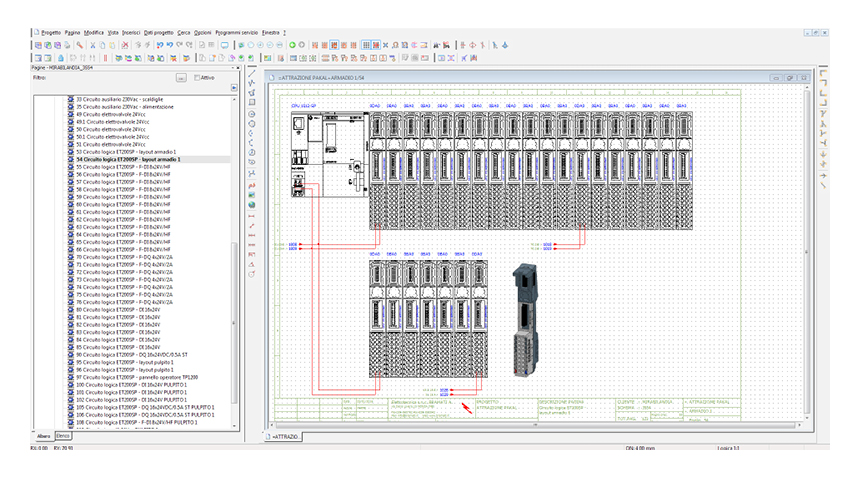Select page 95 layout pulpito 1
860x480 pixels.
pyautogui.click(x=125, y=363)
